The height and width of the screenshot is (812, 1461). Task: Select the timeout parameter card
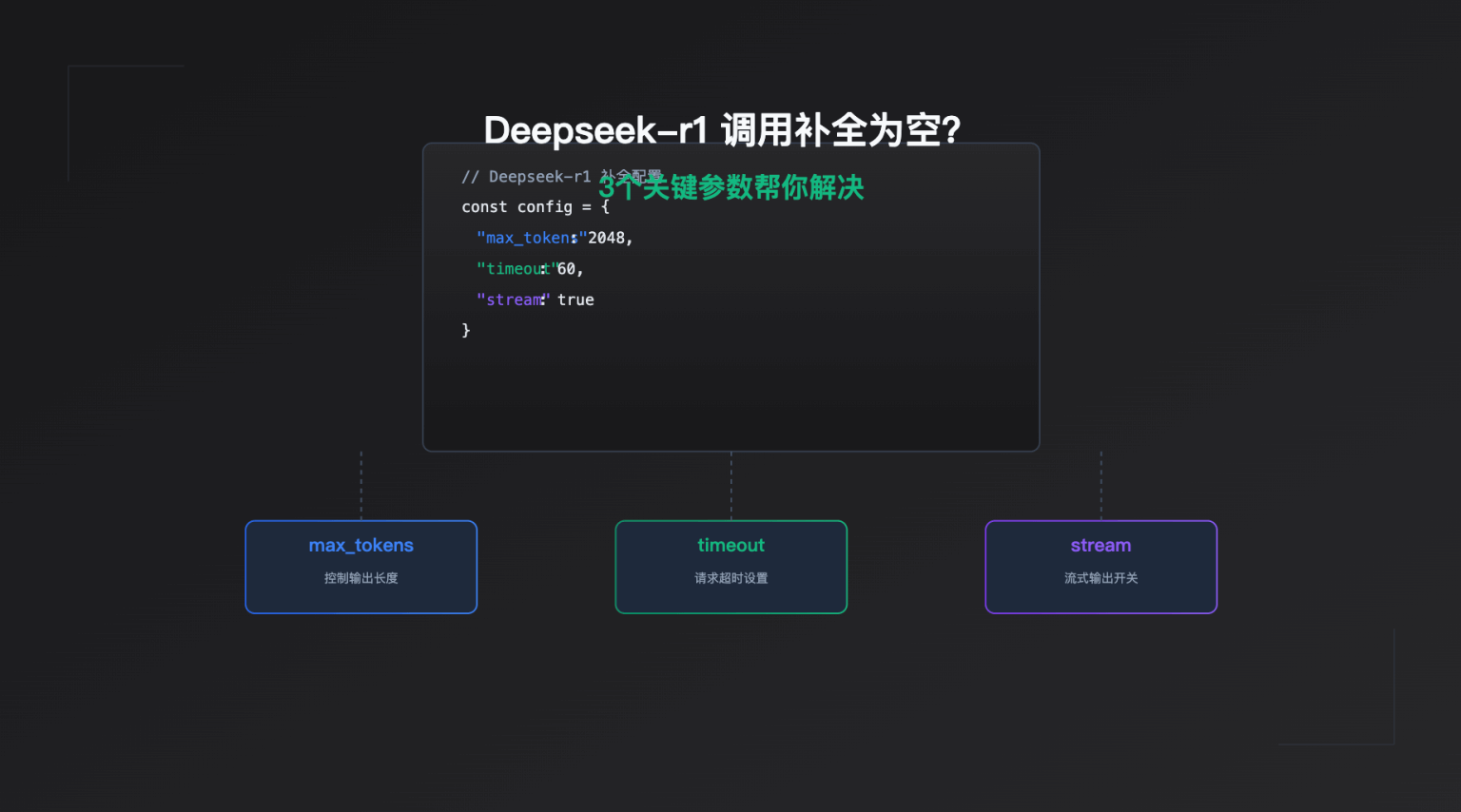tap(730, 567)
